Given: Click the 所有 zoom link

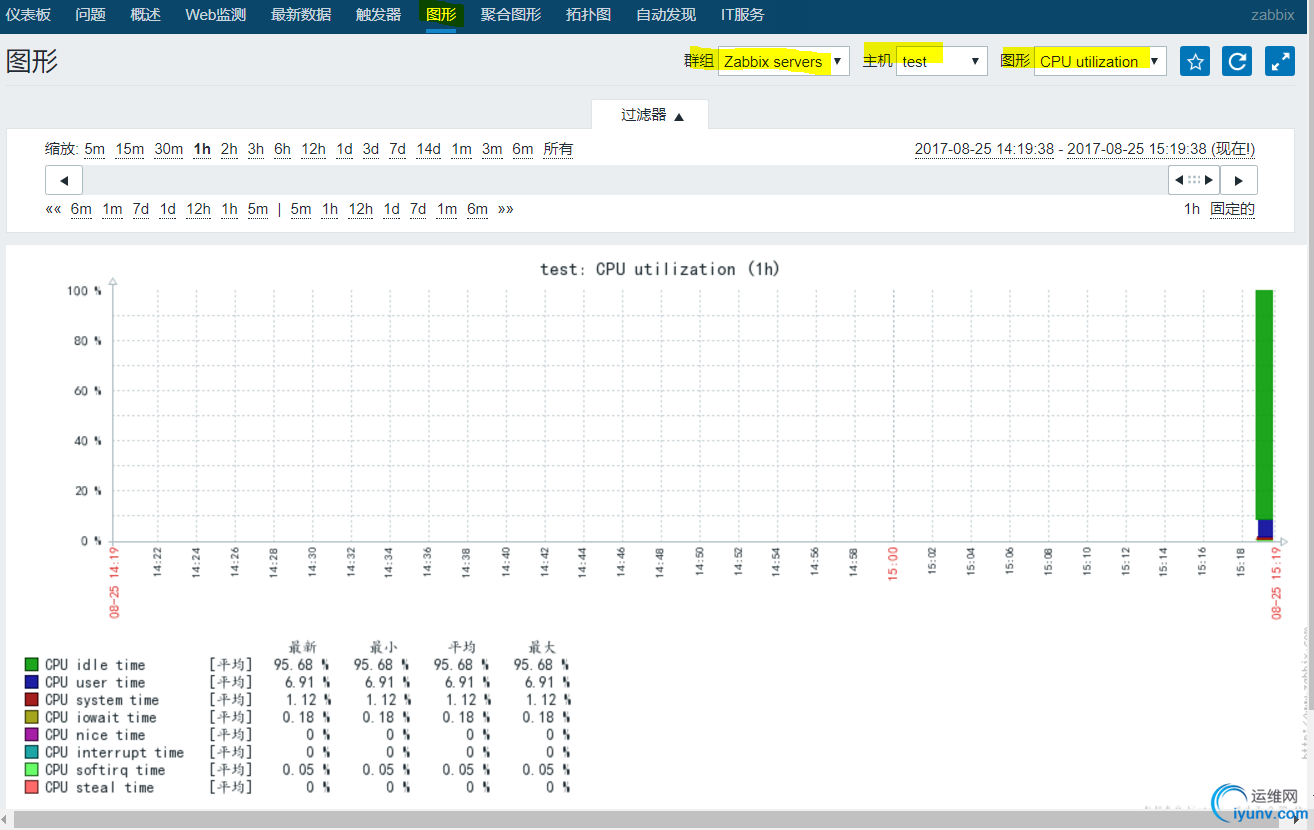Looking at the screenshot, I should (x=558, y=149).
